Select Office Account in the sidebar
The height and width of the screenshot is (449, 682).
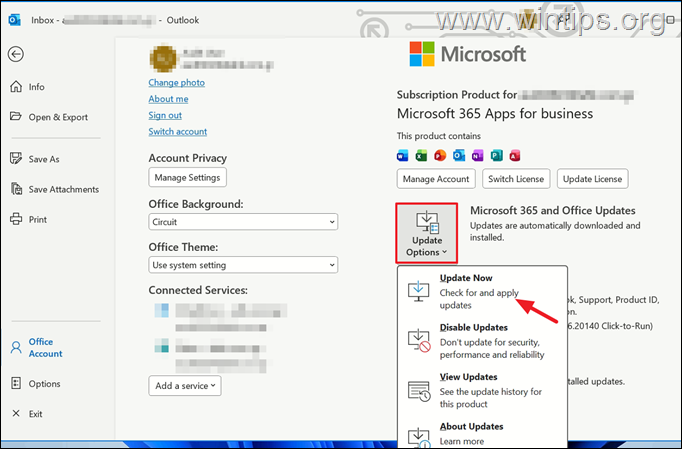coord(37,348)
